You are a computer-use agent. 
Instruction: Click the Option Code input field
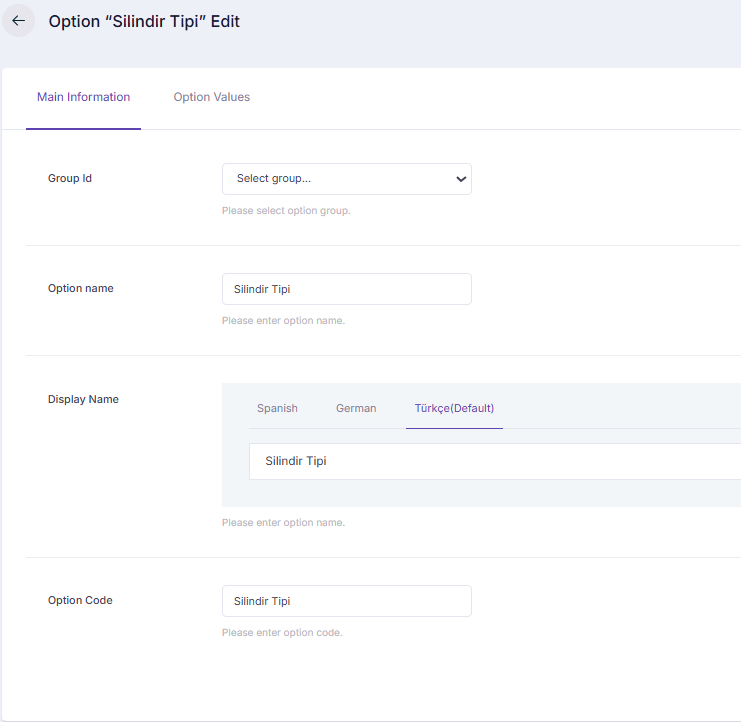click(346, 601)
